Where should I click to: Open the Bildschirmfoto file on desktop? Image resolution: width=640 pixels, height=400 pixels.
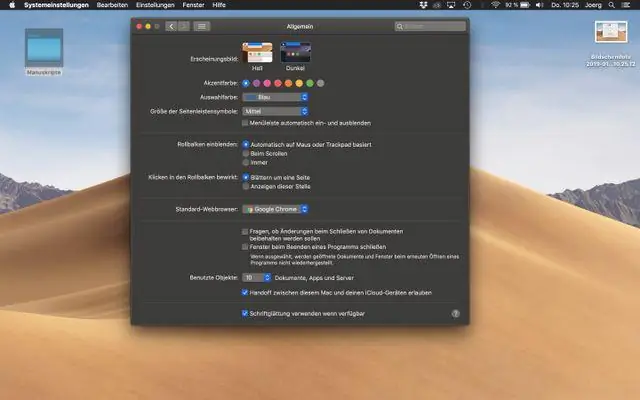[x=611, y=44]
